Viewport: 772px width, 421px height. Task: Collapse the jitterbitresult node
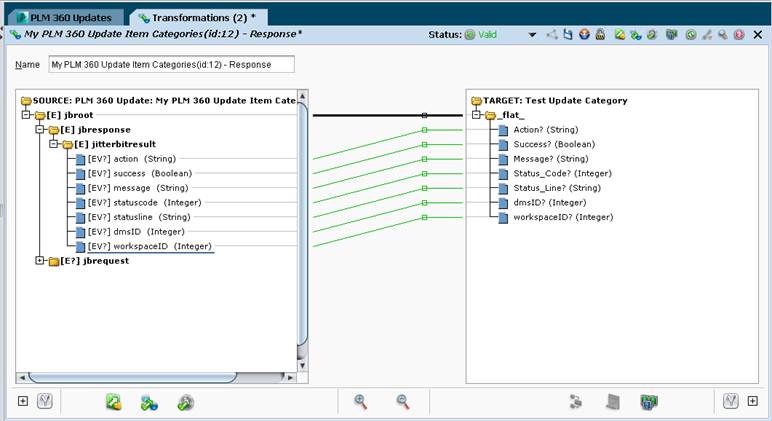tap(53, 144)
